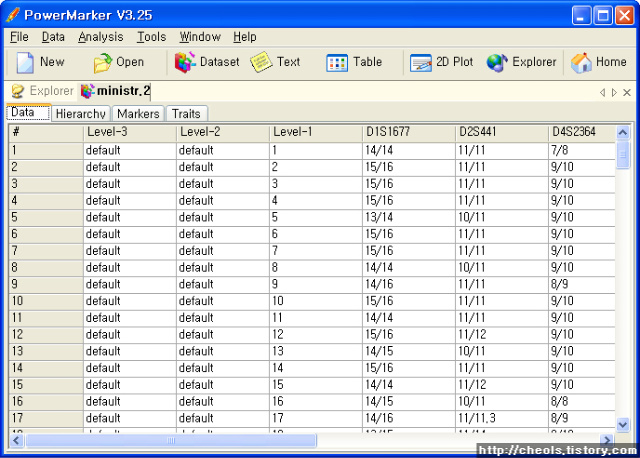Open the Help menu
Viewport: 640px width, 458px height.
[x=245, y=37]
